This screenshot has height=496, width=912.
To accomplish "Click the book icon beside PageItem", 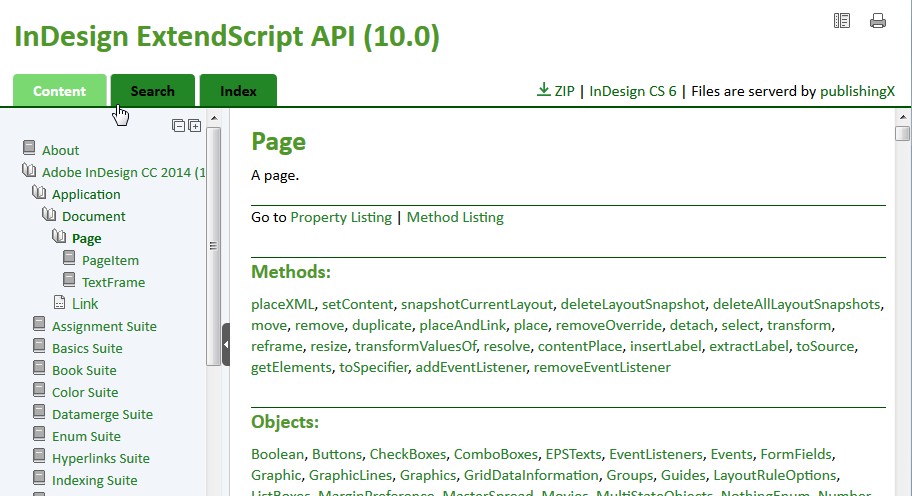I will coord(69,258).
